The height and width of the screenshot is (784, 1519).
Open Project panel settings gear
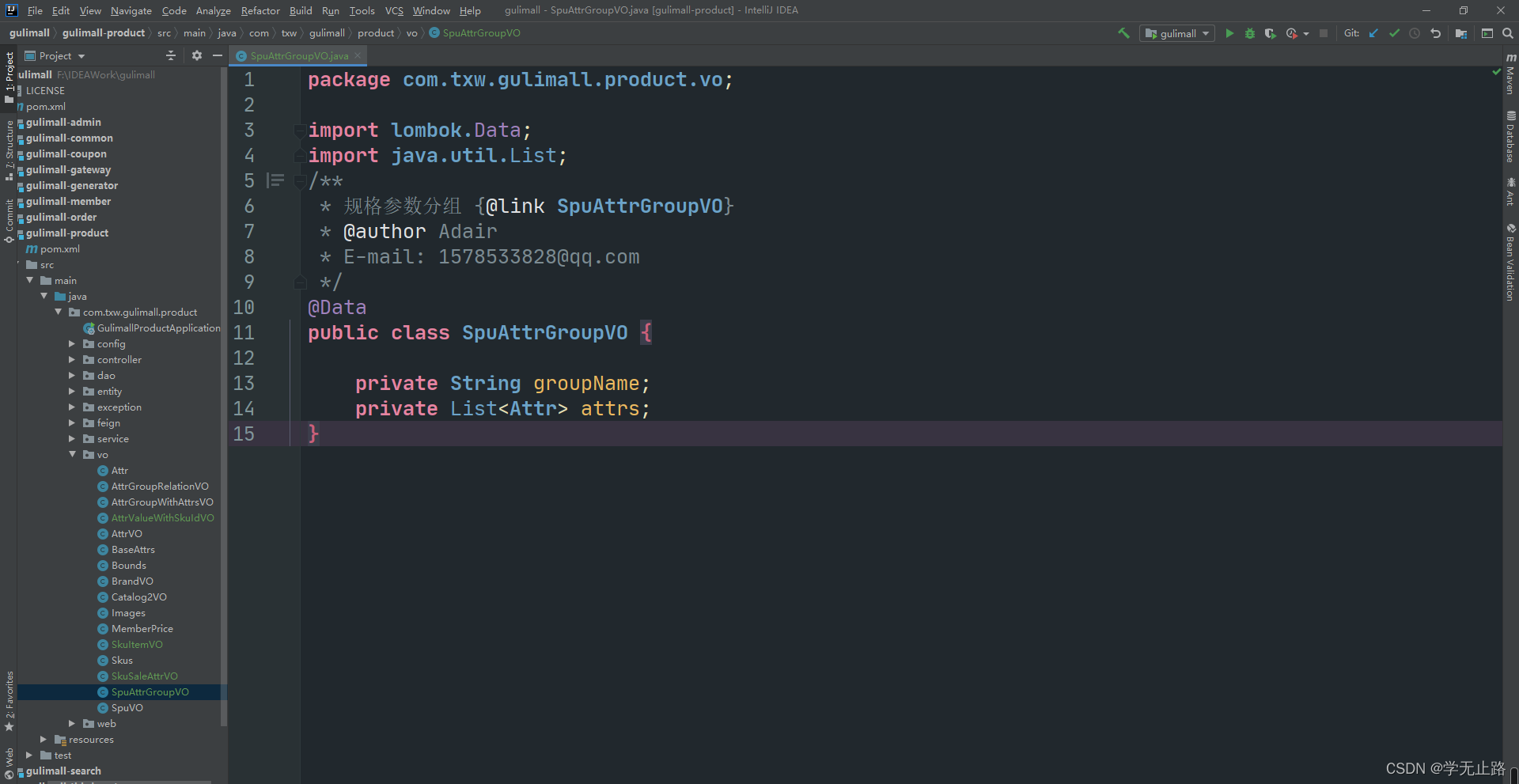coord(196,55)
